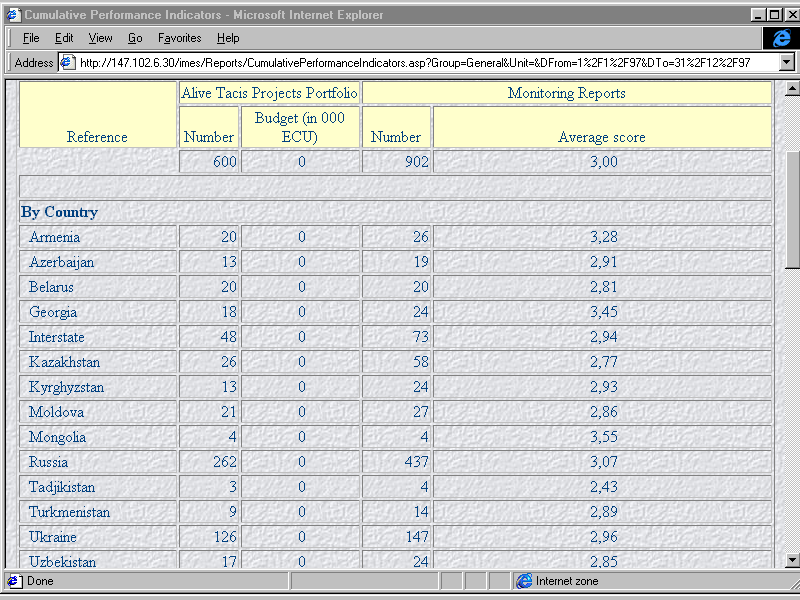This screenshot has width=800, height=600.
Task: Open the Favorites menu
Action: click(x=179, y=38)
